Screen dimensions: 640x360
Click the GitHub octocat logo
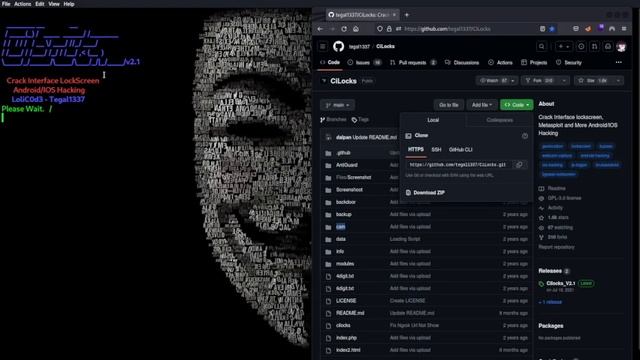tap(338, 47)
